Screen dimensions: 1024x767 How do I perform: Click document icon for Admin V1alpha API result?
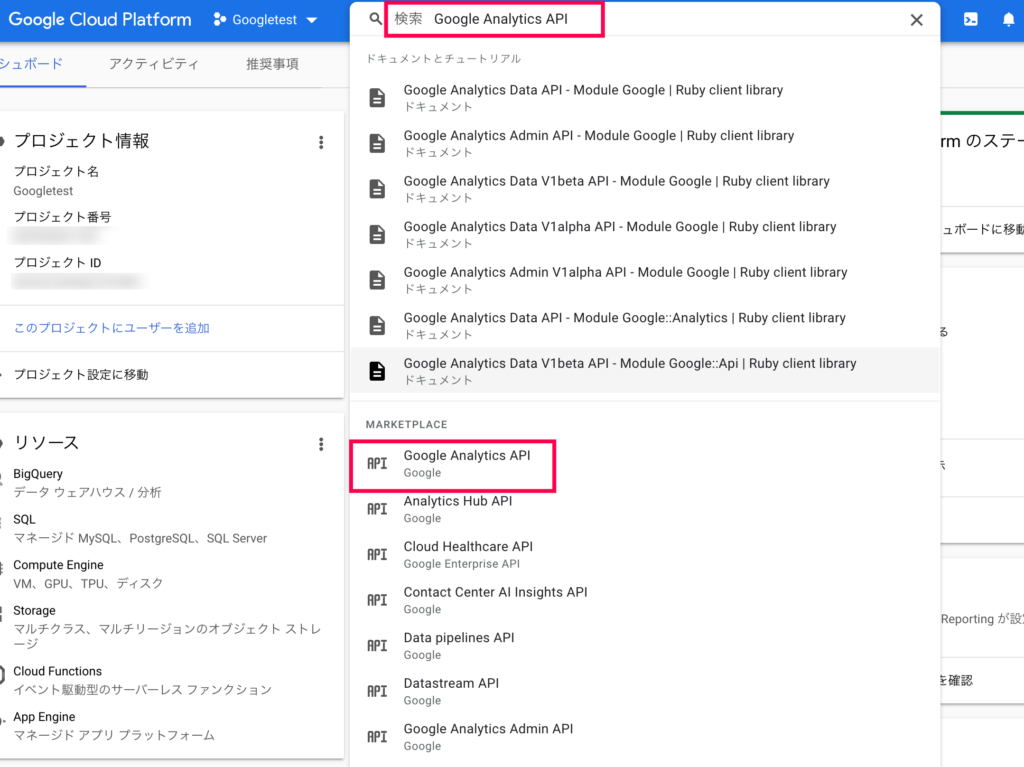click(377, 280)
